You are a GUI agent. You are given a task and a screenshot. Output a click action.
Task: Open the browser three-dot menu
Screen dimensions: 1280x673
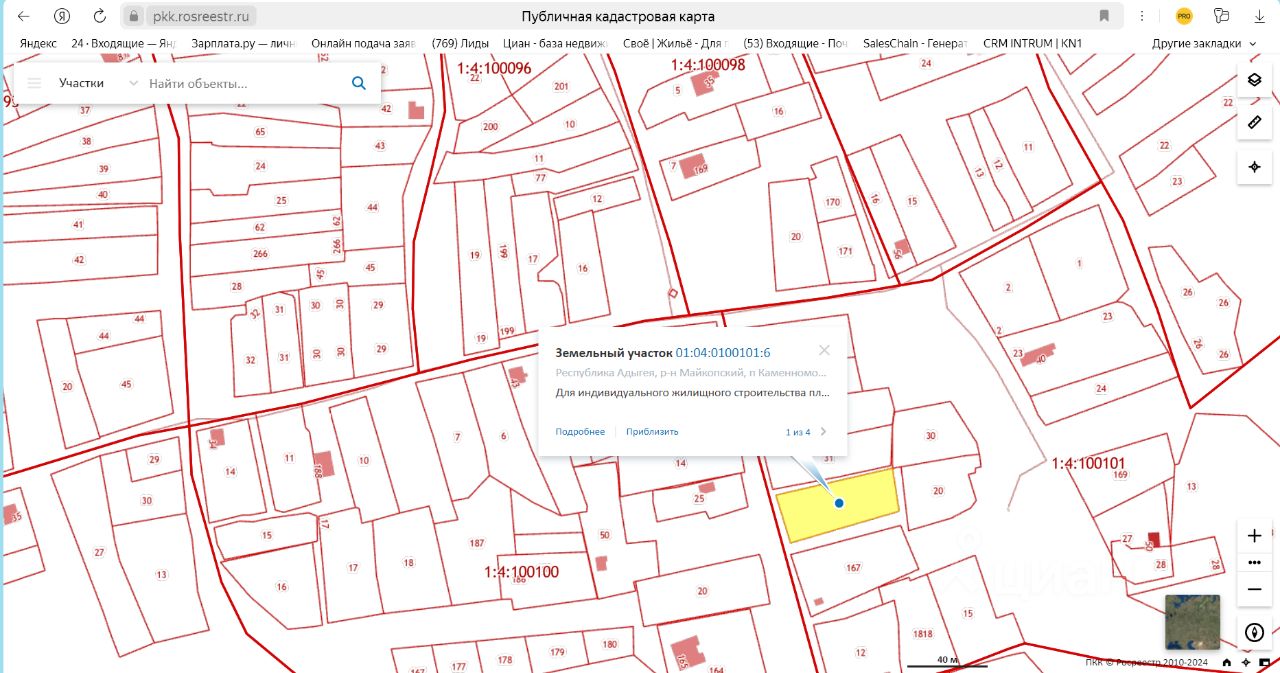tap(1141, 16)
